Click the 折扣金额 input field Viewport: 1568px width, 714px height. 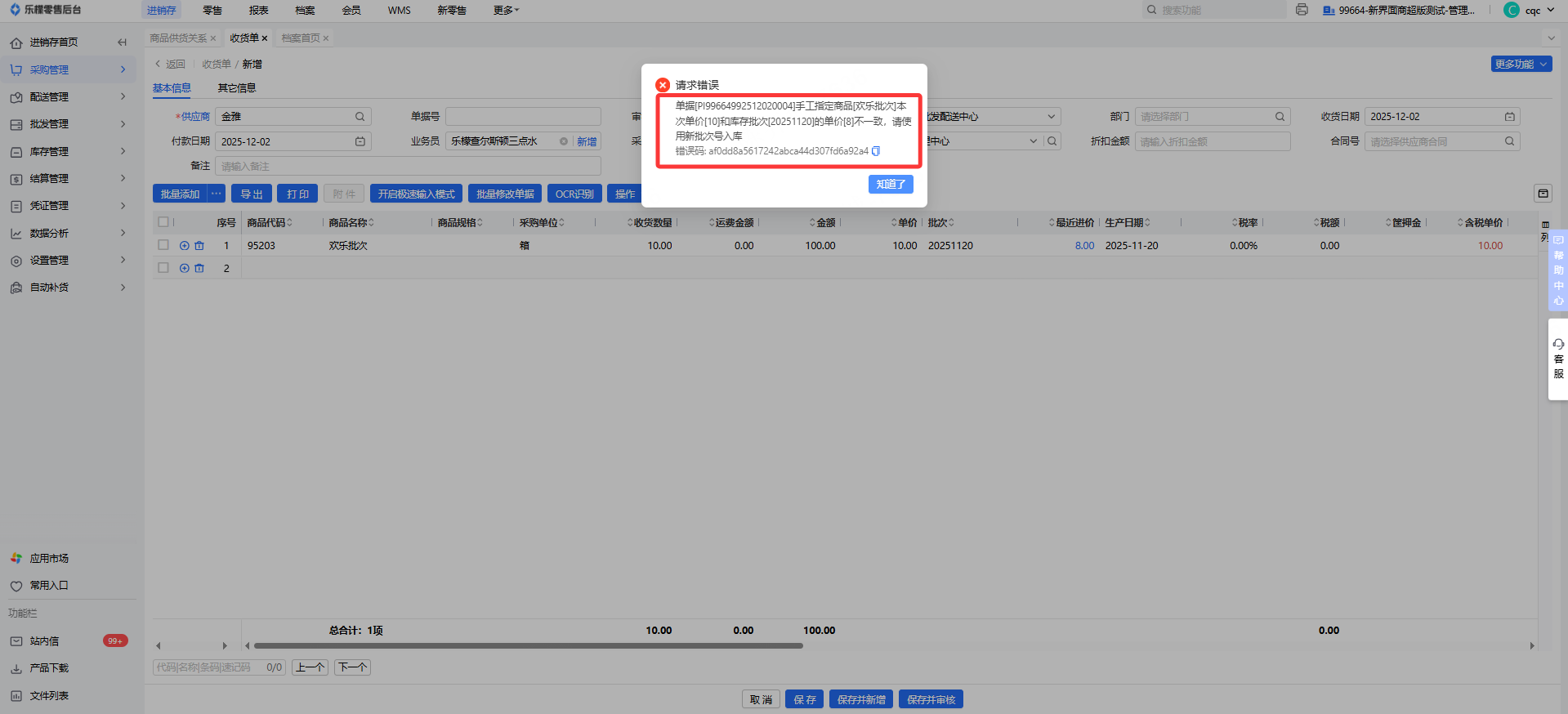1213,141
